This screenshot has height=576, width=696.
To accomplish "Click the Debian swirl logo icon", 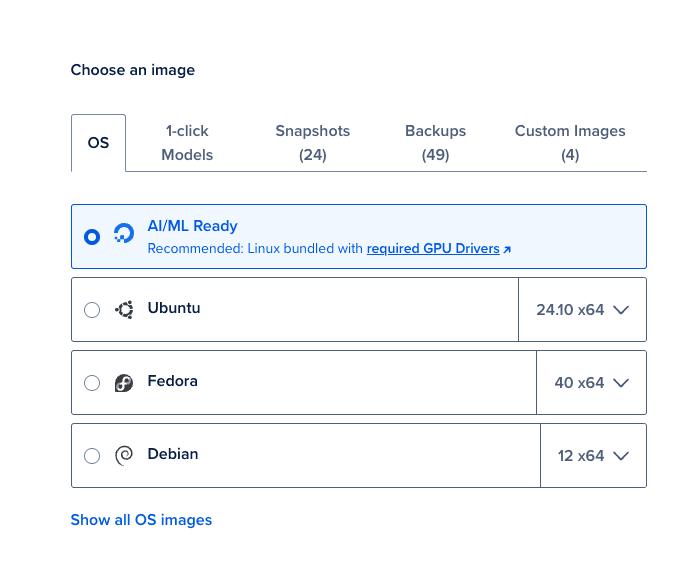I will 124,455.
